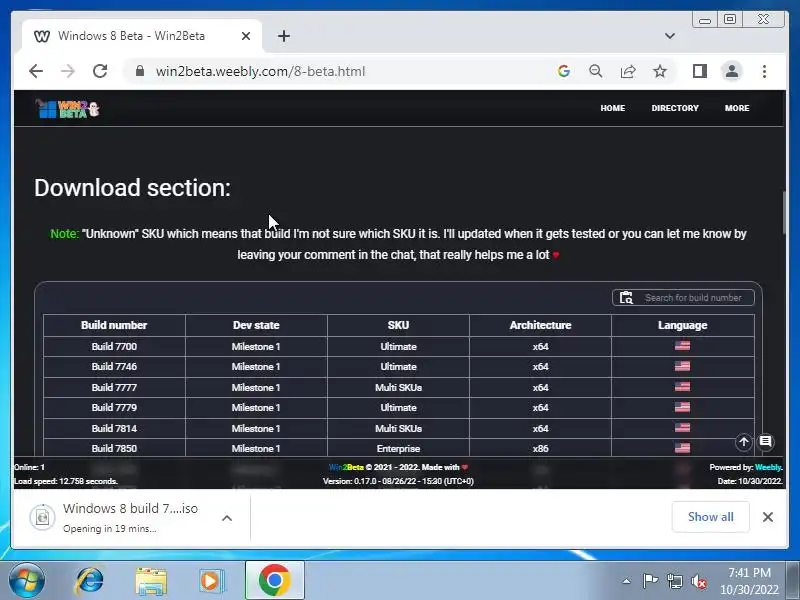Click the Architecture column header
This screenshot has width=800, height=600.
pos(540,325)
